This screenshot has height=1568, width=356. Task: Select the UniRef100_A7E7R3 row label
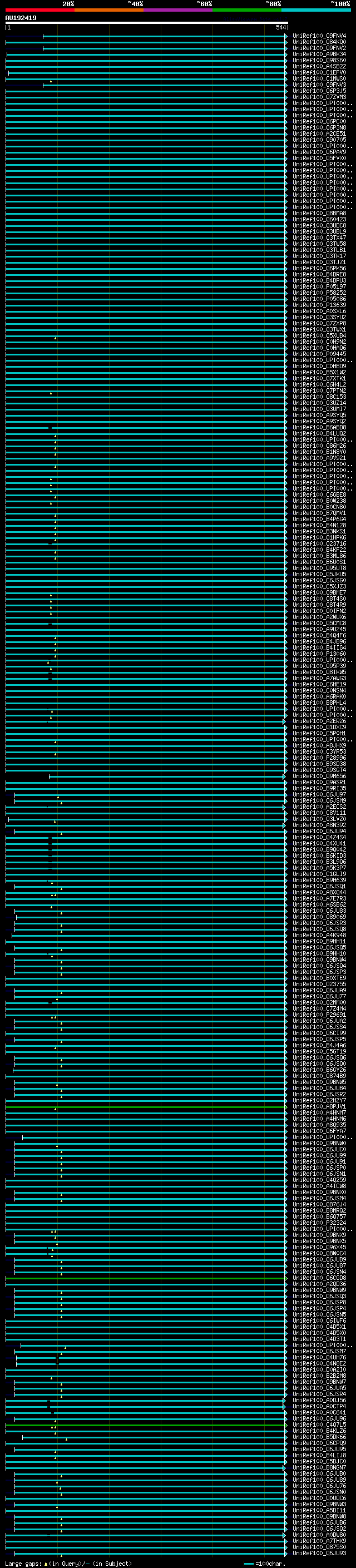click(319, 898)
